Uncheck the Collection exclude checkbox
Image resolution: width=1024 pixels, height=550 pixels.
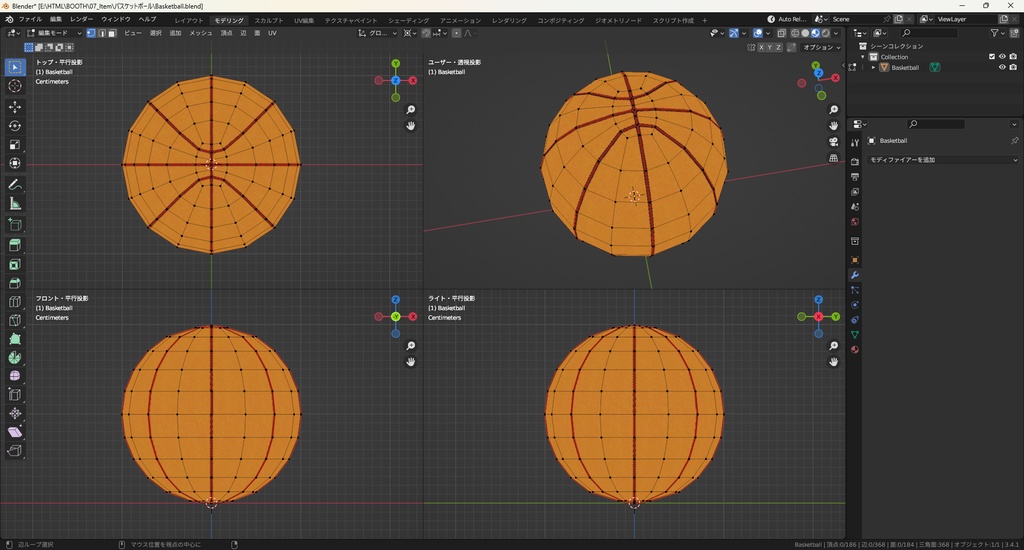[992, 57]
